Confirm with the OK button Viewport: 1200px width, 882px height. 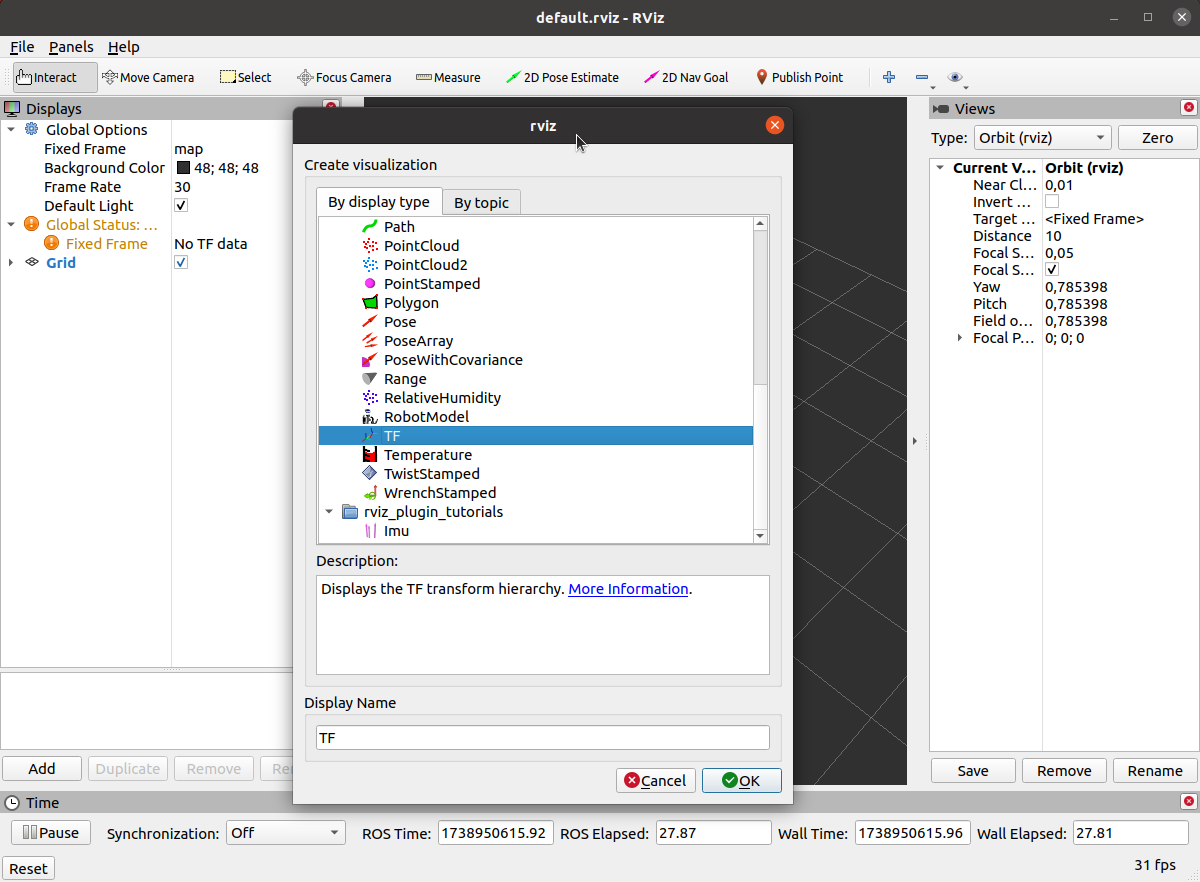click(741, 781)
